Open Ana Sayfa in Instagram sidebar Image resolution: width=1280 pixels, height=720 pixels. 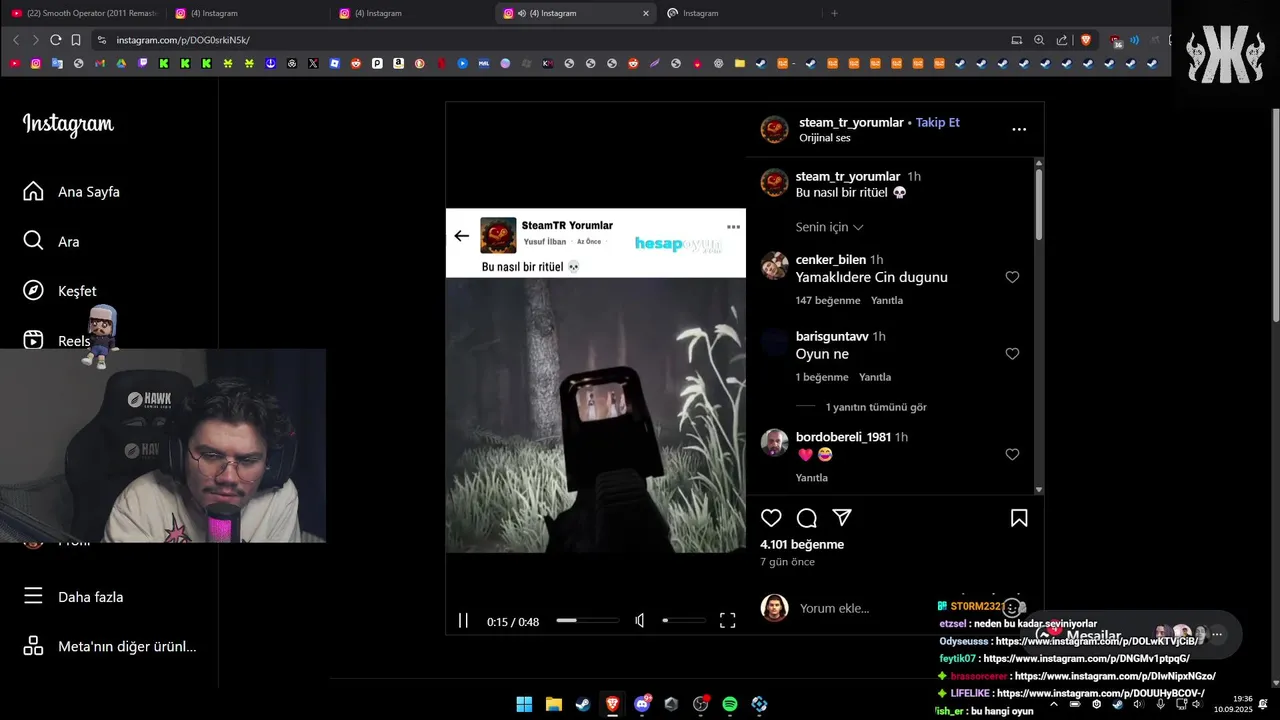point(72,192)
